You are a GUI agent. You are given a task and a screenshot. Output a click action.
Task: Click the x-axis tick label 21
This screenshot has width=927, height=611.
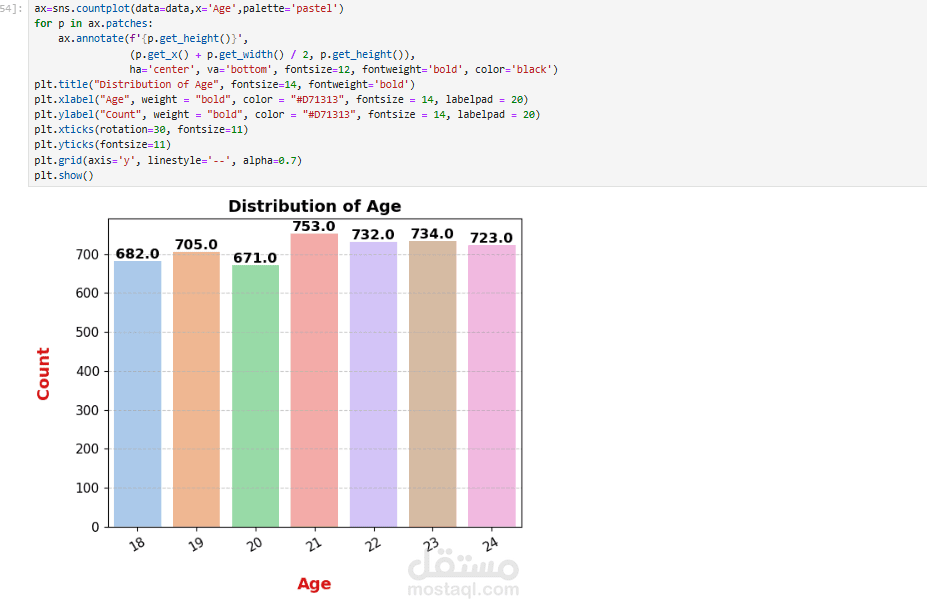coord(312,542)
